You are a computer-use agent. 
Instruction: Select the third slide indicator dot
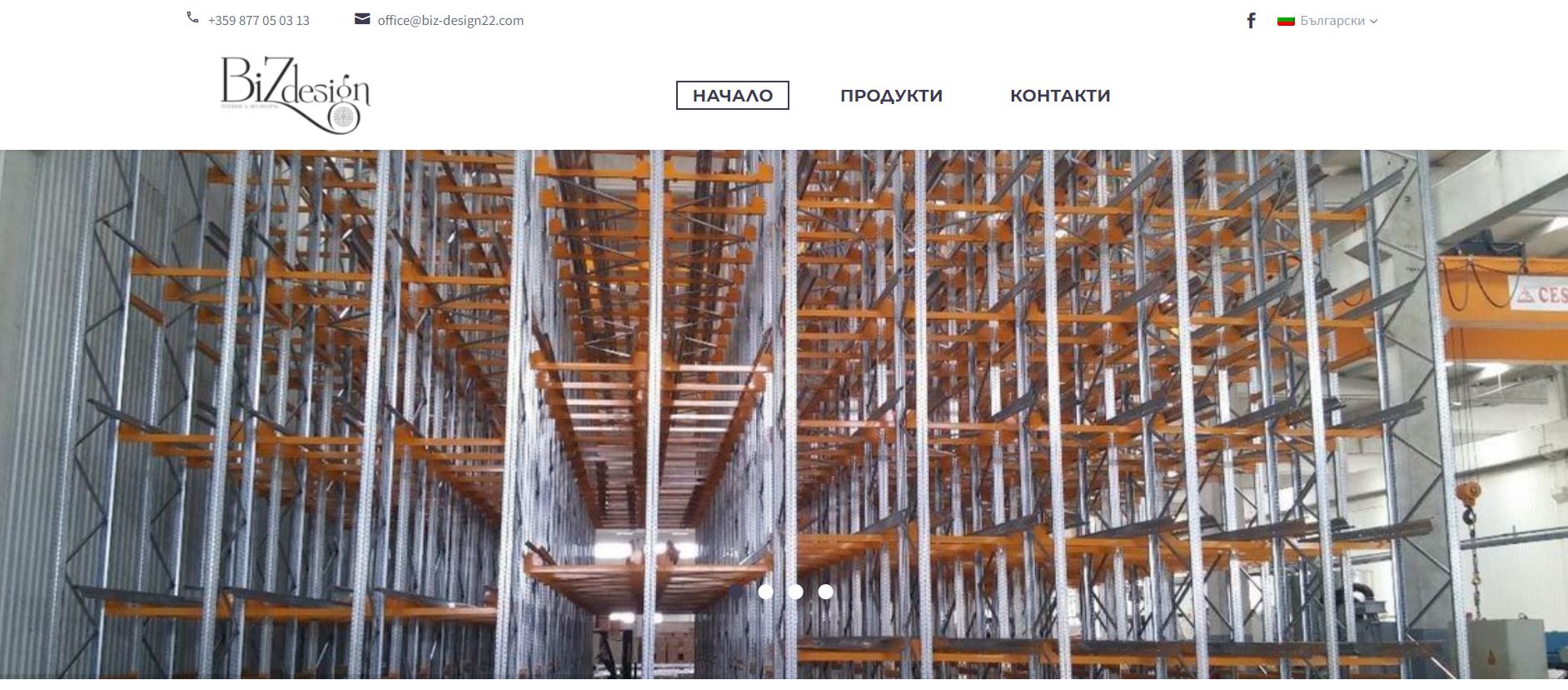tap(796, 592)
